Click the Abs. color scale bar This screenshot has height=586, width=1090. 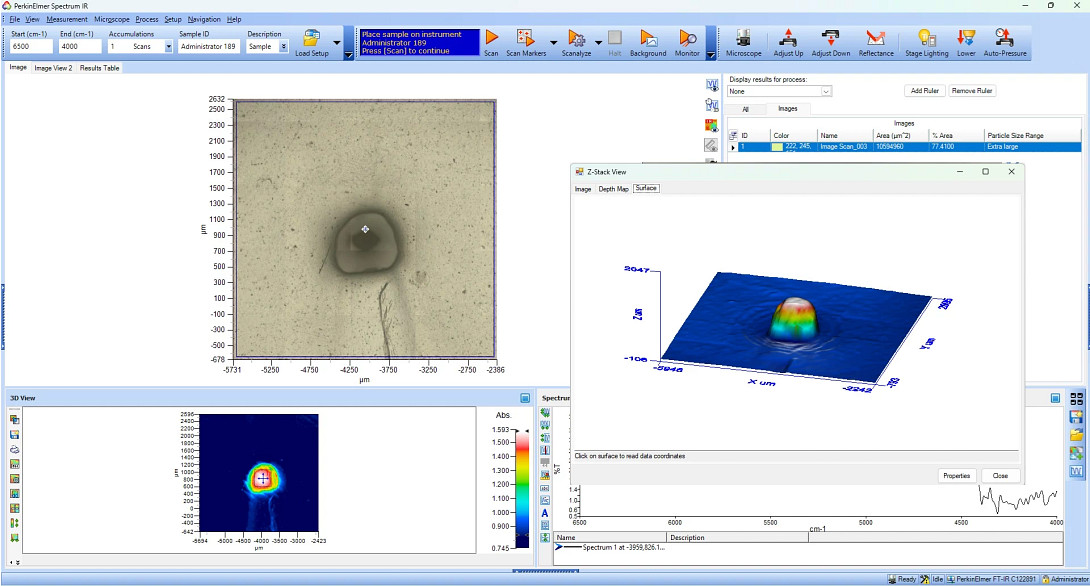pos(522,487)
